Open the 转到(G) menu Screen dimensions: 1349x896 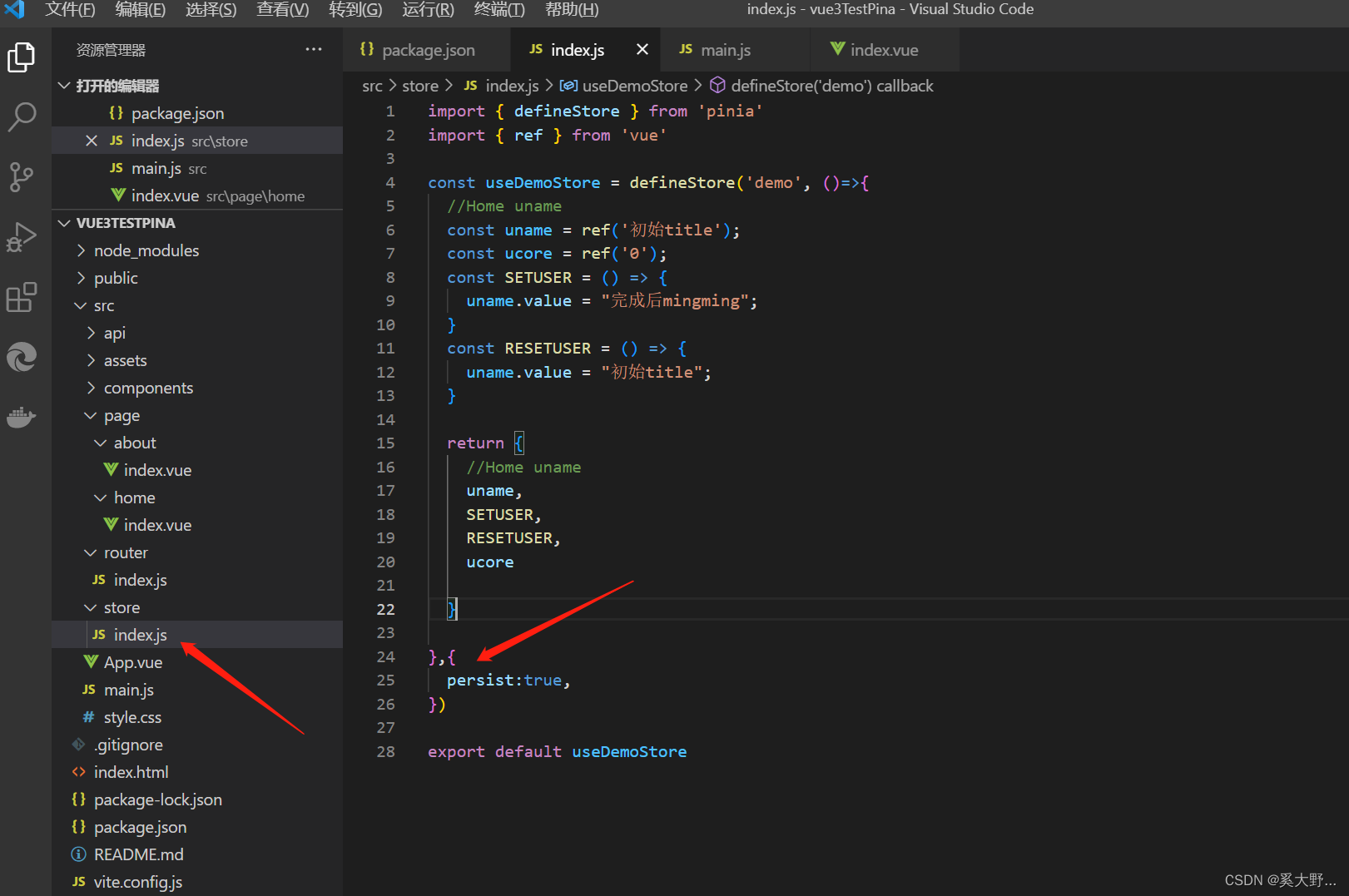point(355,9)
